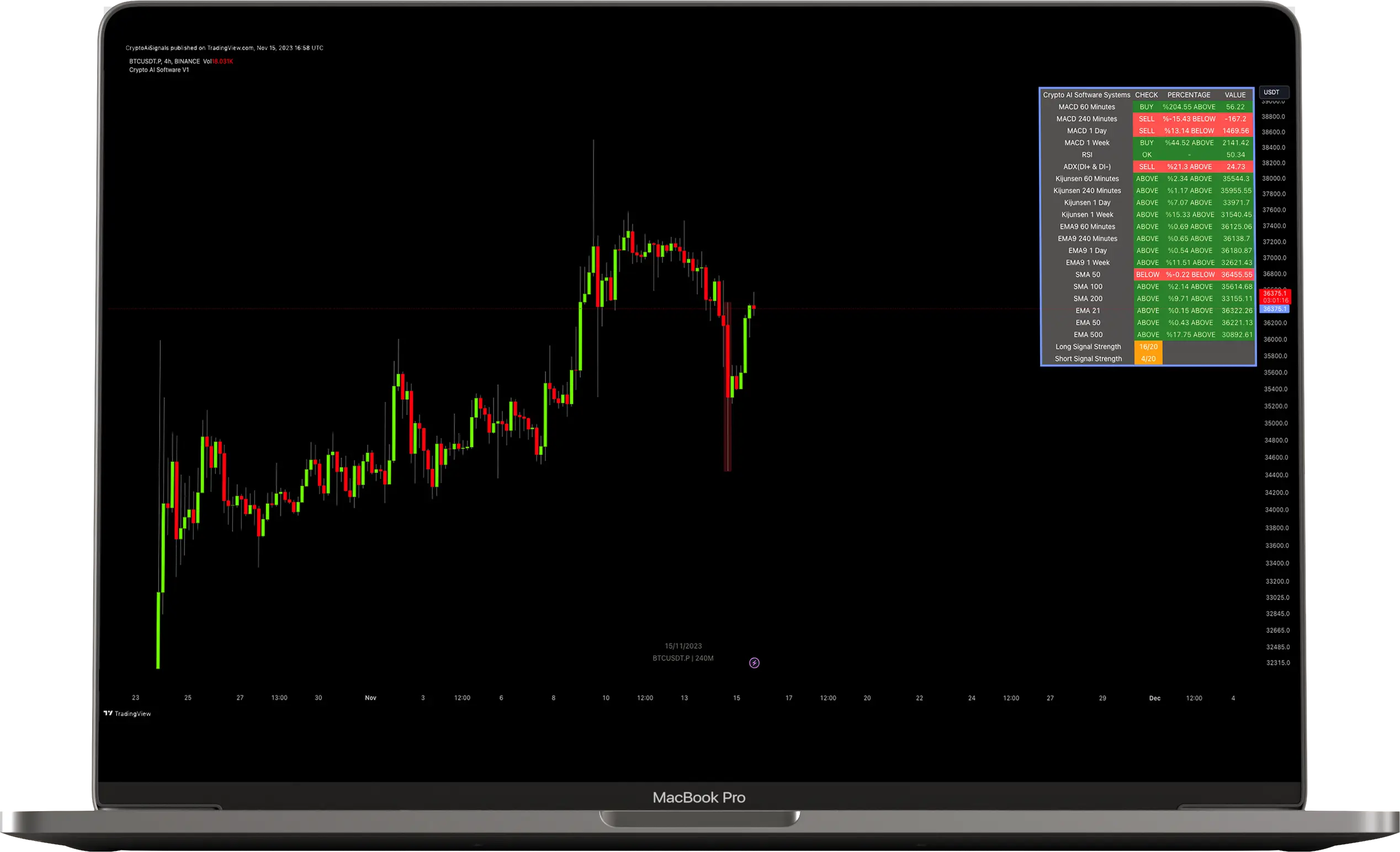Click the Short Signal Strength 4/20 value
The width and height of the screenshot is (1400, 852).
(1148, 359)
